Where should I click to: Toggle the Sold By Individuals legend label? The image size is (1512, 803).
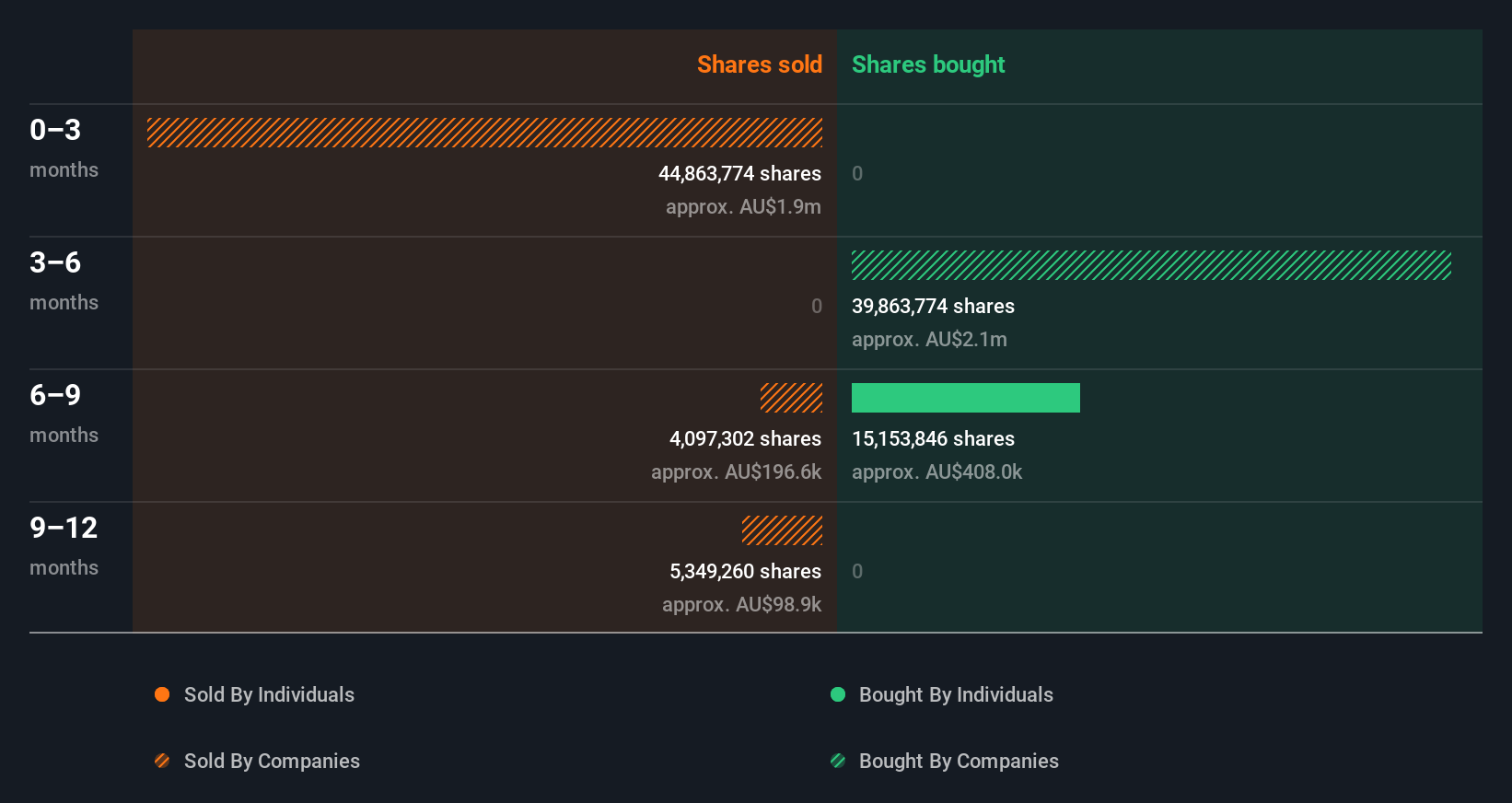pos(269,694)
